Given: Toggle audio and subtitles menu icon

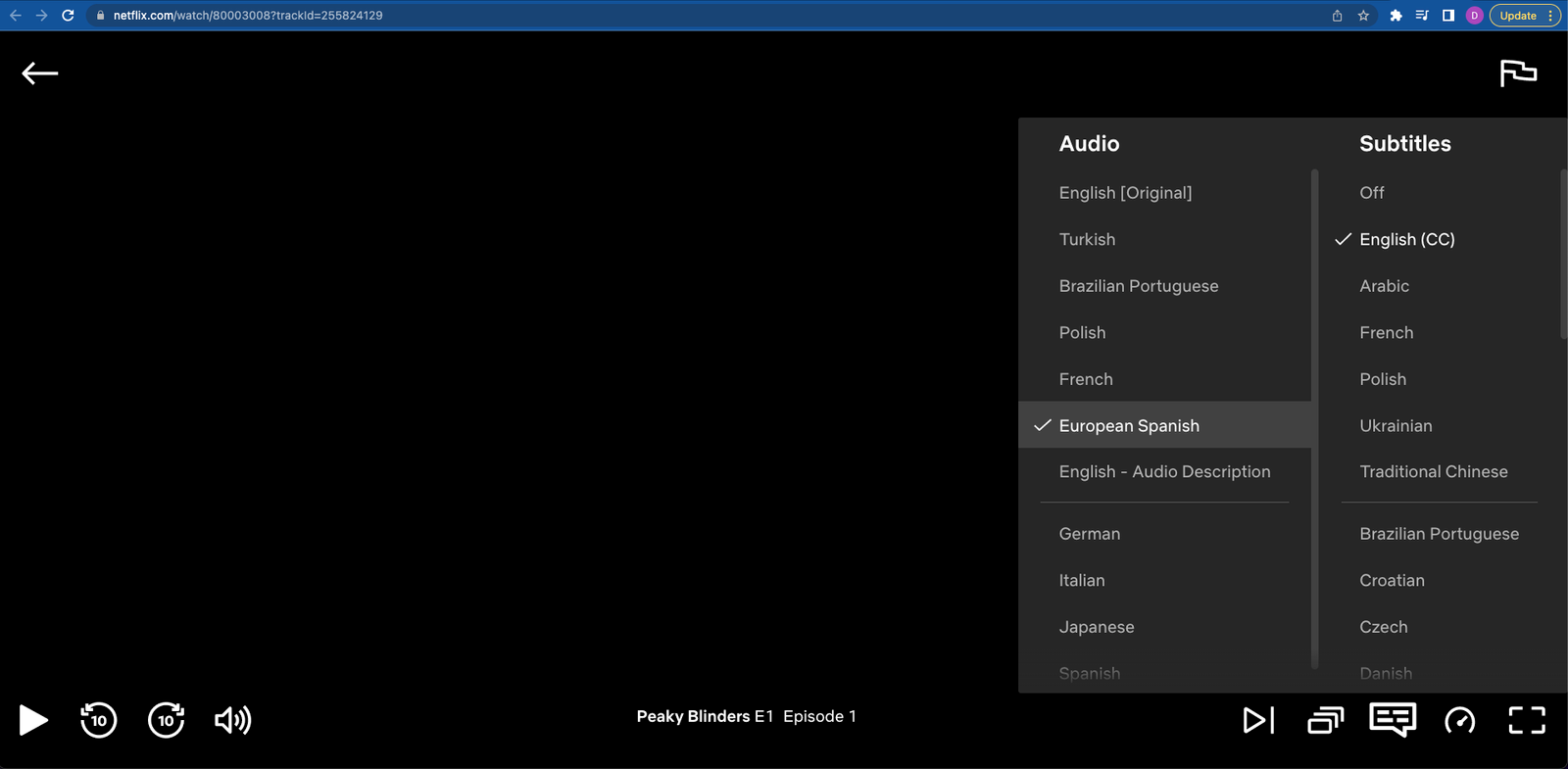Looking at the screenshot, I should coord(1393,720).
